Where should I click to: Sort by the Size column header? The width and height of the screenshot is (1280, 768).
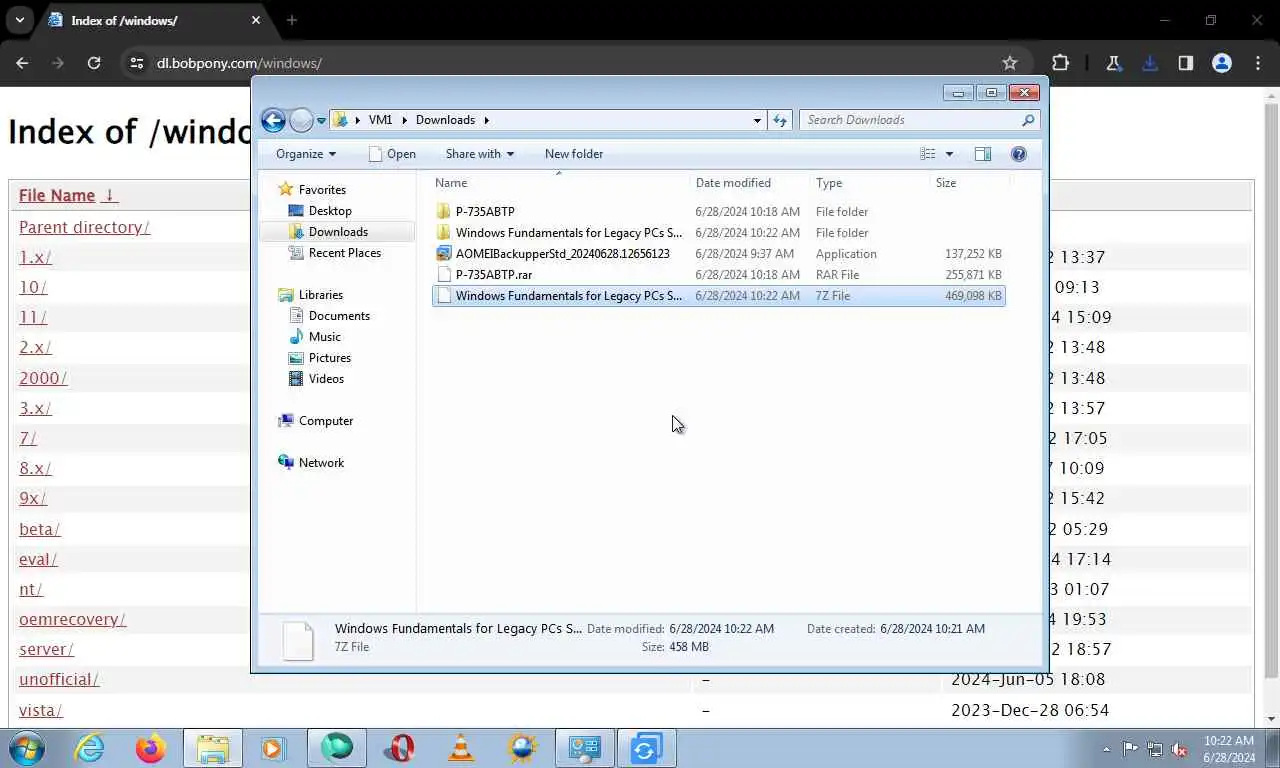969,183
